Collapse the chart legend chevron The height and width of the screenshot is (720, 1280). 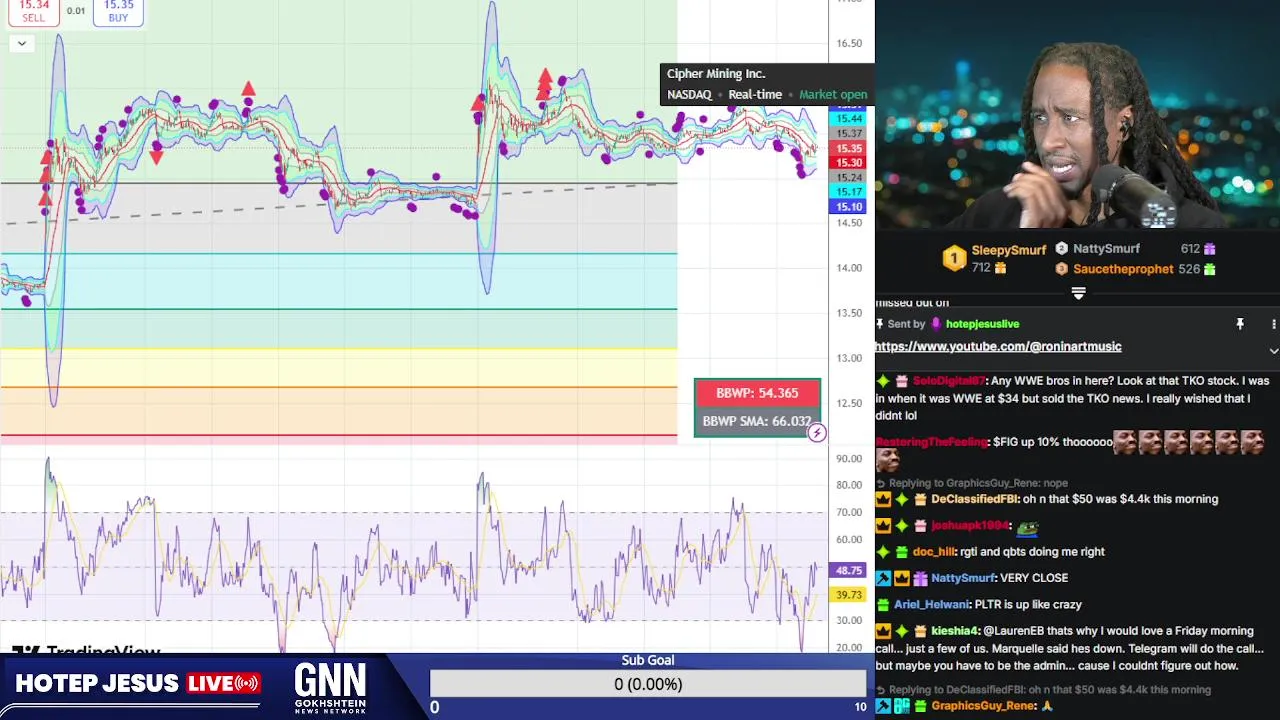point(21,43)
